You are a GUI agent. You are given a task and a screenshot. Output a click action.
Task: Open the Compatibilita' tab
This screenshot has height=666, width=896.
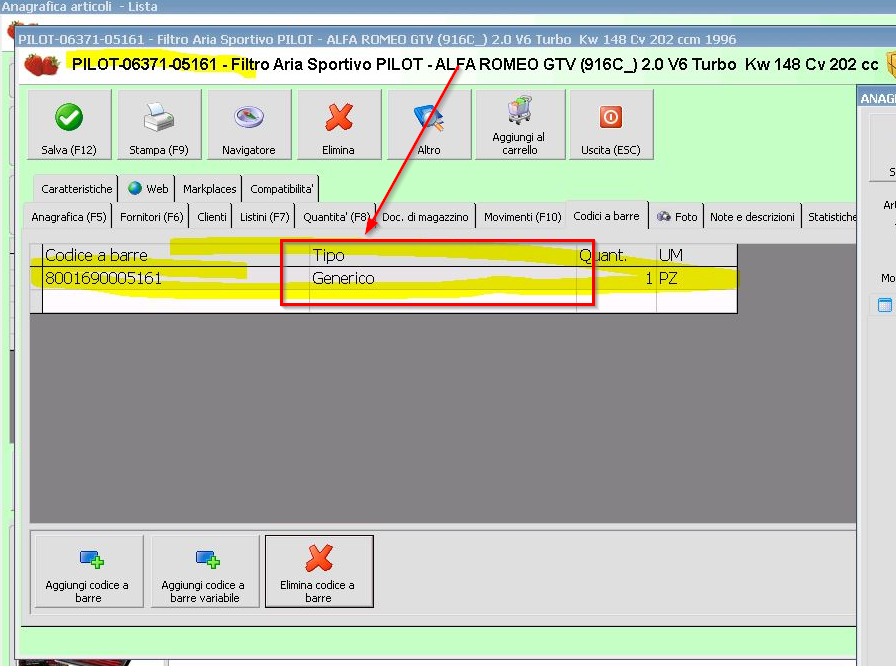pos(281,189)
